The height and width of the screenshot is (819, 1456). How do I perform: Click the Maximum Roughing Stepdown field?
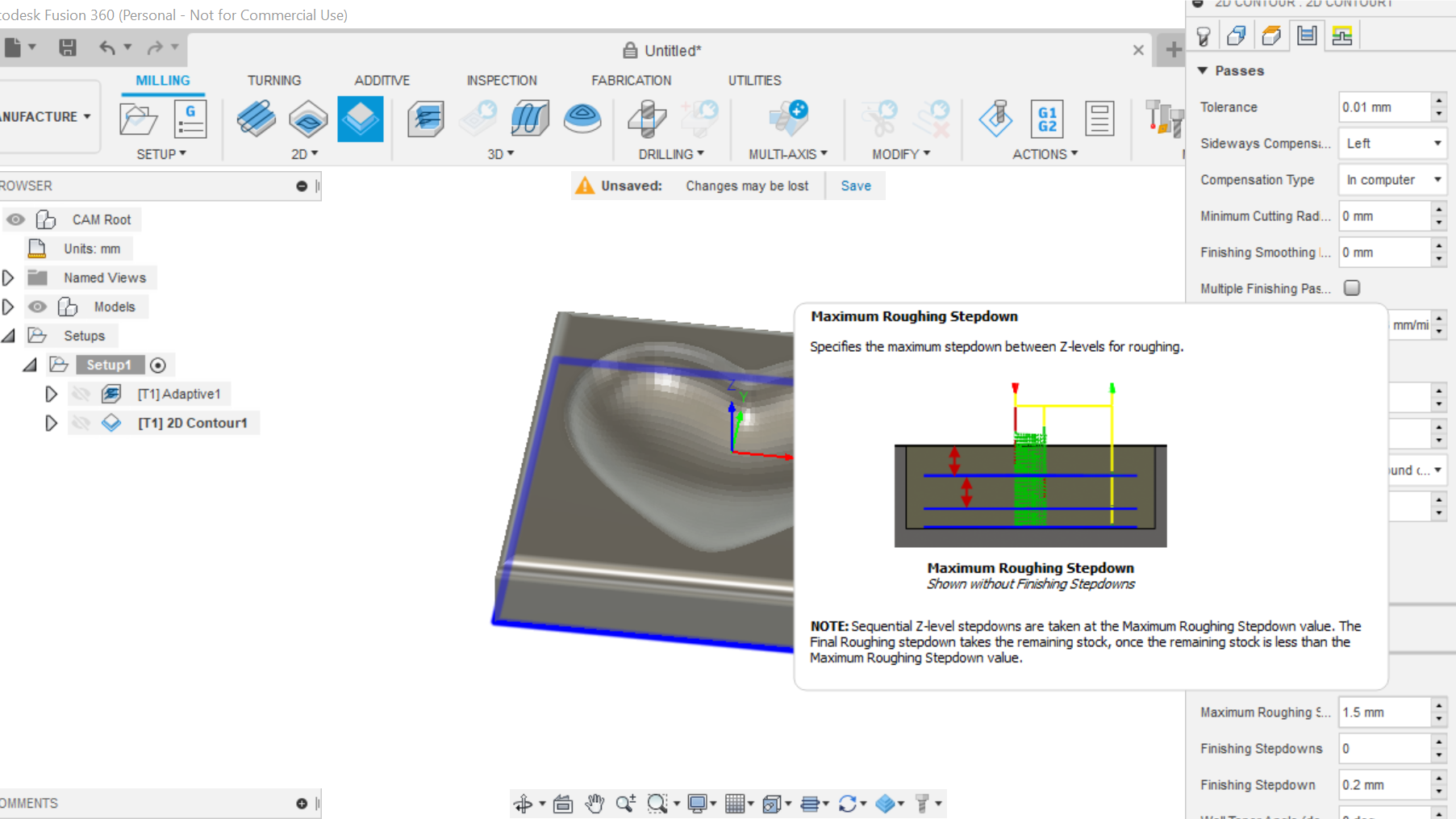click(1384, 712)
